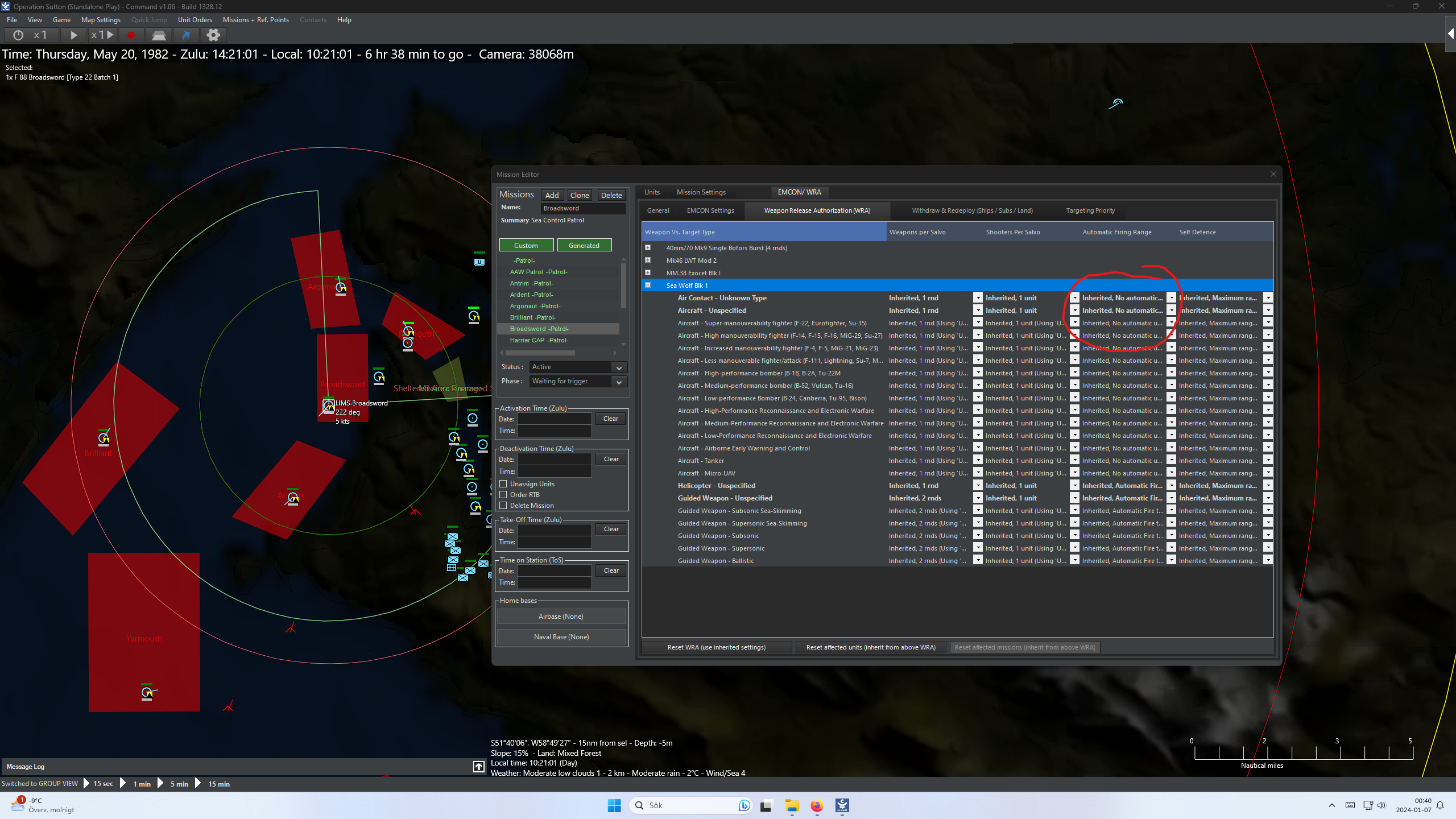Click the red record button
The height and width of the screenshot is (819, 1456).
click(131, 35)
